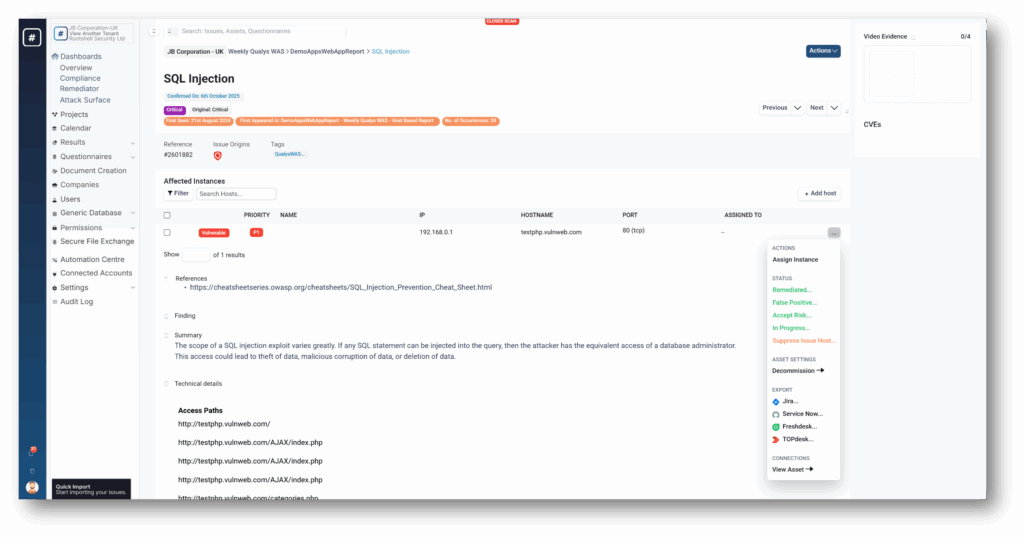1024x537 pixels.
Task: Click the three-dot row actions button
Action: 833,233
